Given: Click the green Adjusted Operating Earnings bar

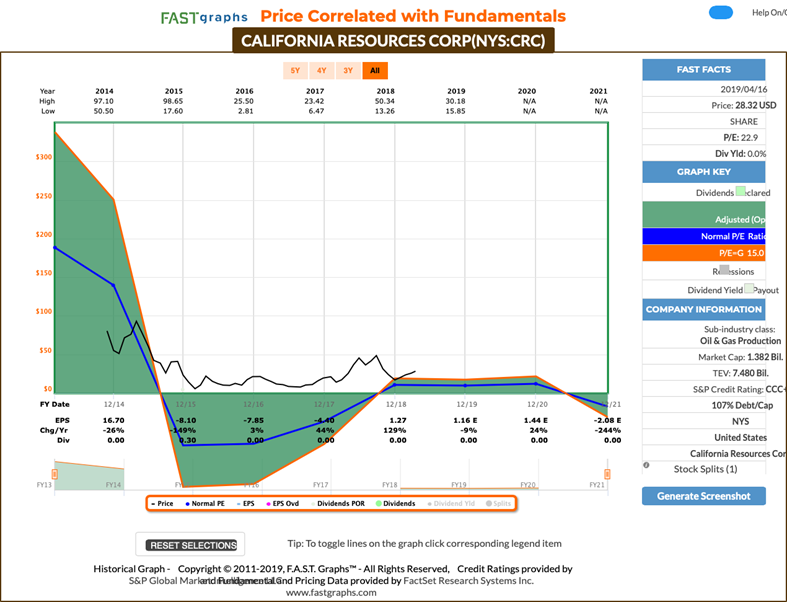Looking at the screenshot, I should tap(704, 215).
